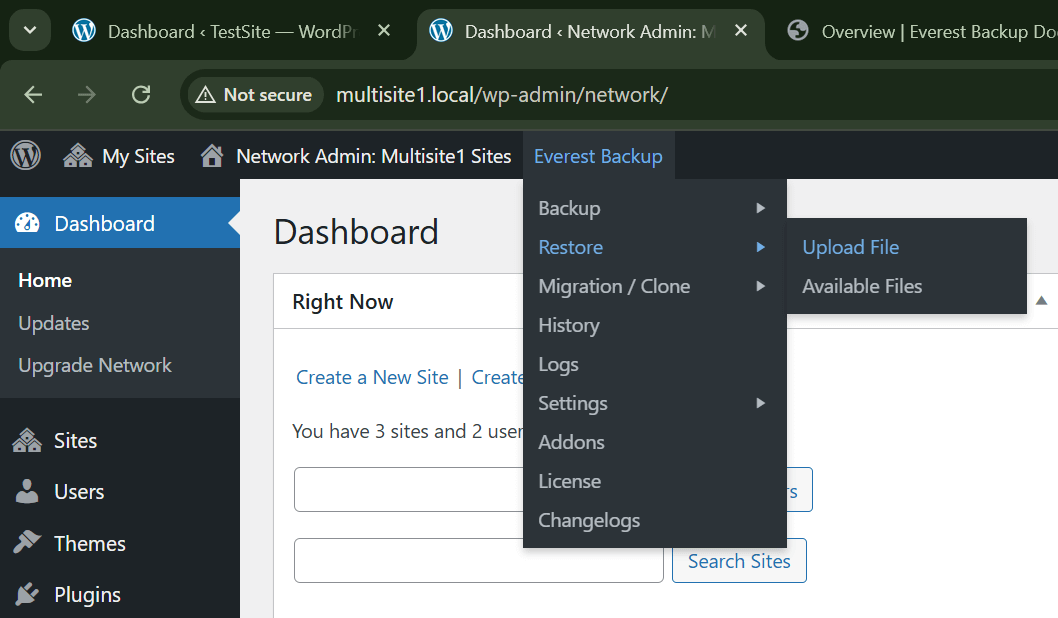Go back using the browser back arrow
Screen dimensions: 1058x618
point(33,95)
